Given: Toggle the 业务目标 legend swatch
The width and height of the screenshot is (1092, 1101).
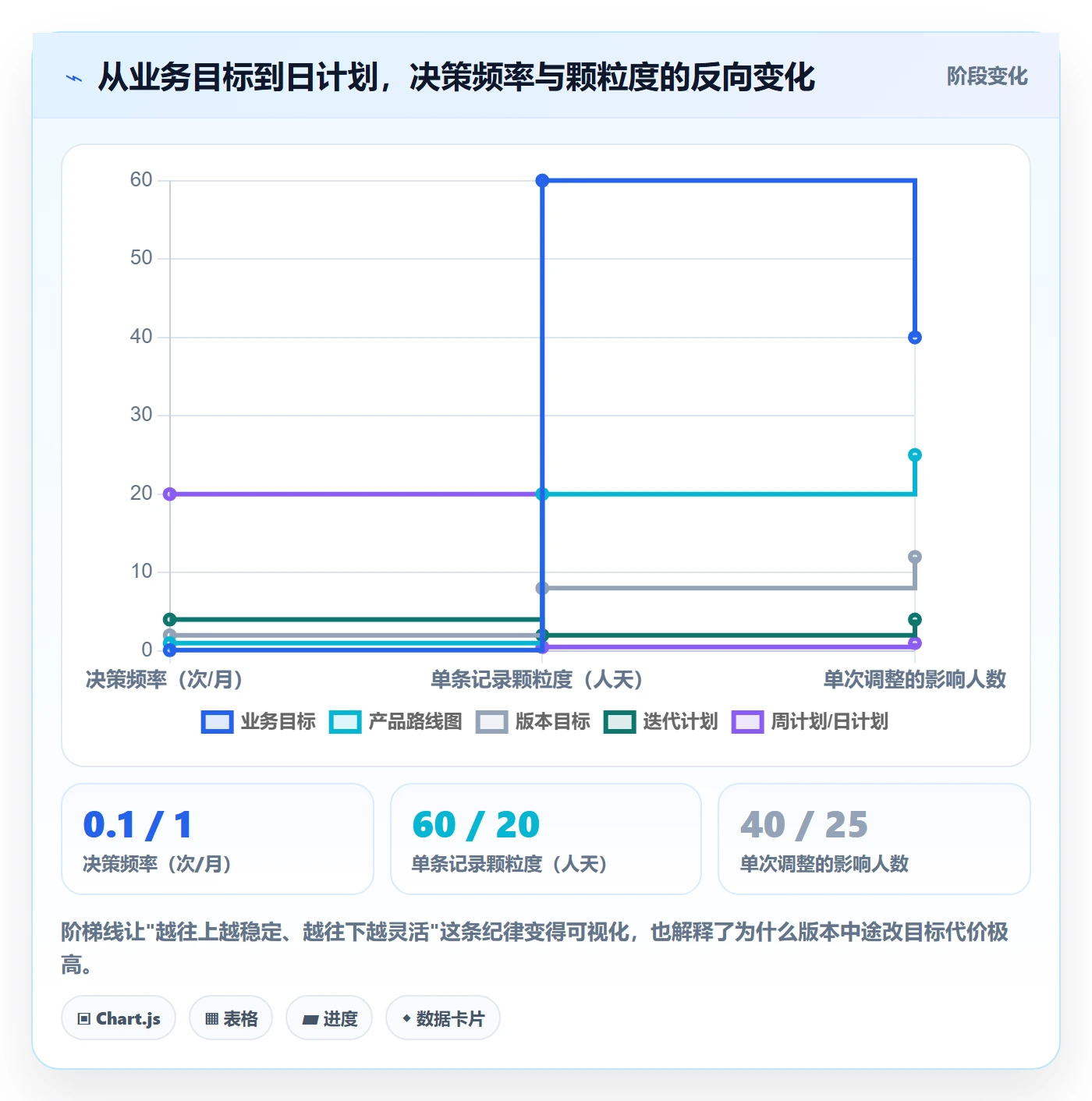Looking at the screenshot, I should (217, 722).
